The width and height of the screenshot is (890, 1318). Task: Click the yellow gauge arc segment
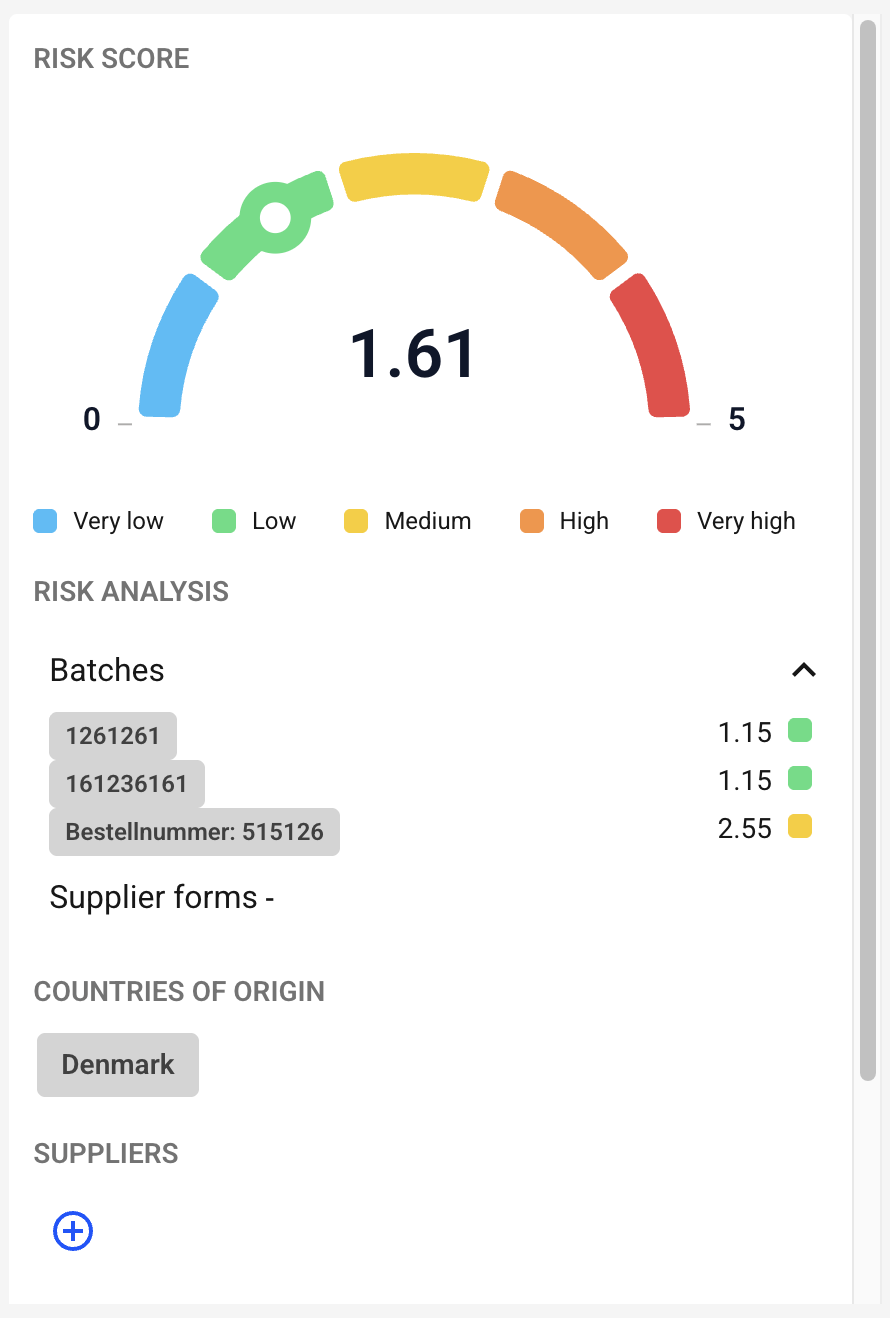(x=414, y=176)
